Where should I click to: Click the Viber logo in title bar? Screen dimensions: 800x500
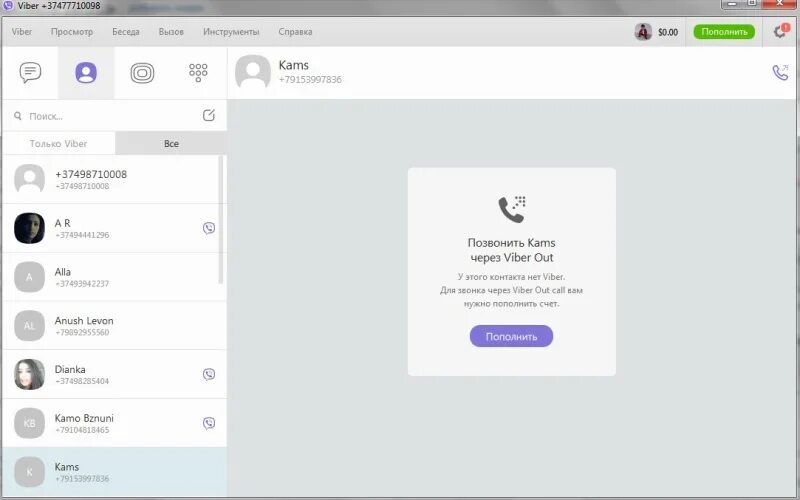(8, 6)
